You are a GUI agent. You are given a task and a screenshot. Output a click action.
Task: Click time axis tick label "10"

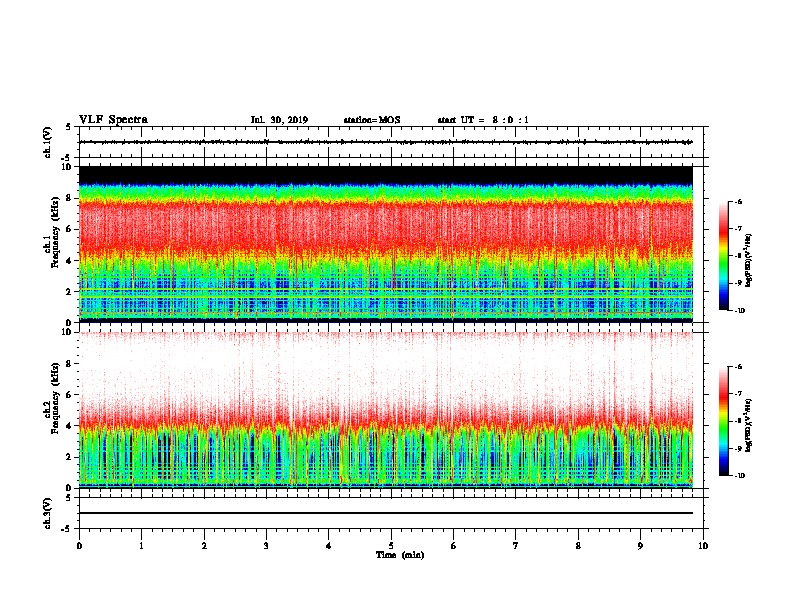click(x=703, y=546)
